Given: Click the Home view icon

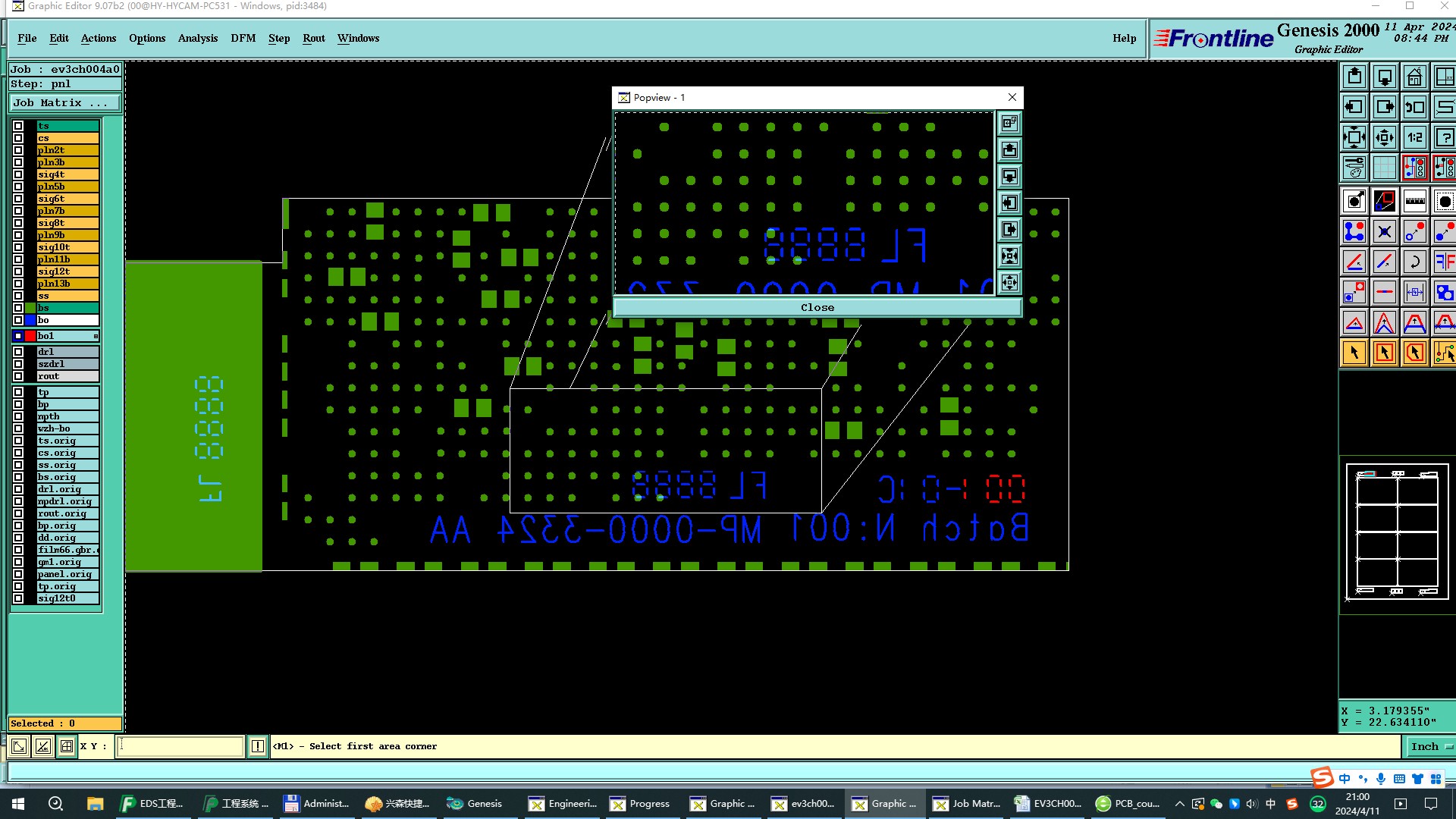Looking at the screenshot, I should tap(1414, 77).
